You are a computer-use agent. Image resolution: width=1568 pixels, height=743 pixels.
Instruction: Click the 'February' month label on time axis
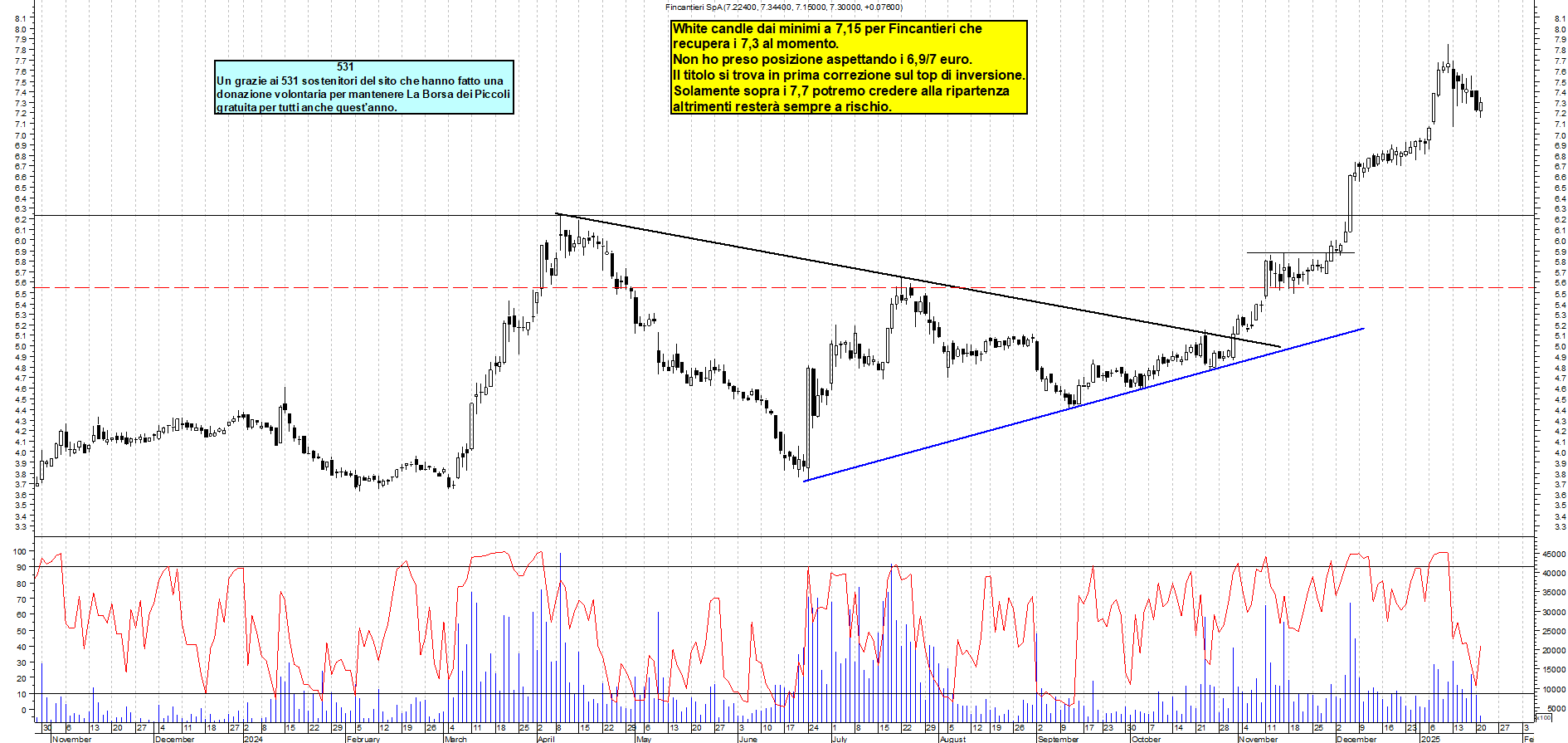363,739
